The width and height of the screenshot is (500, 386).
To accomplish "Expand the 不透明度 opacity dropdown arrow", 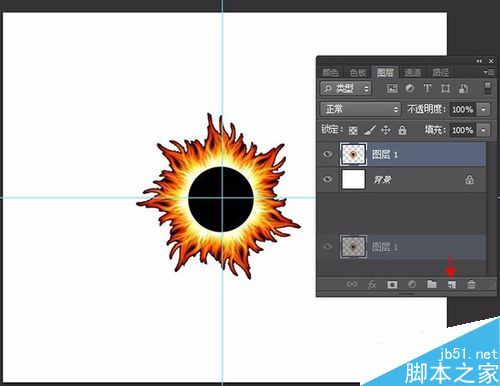I will pyautogui.click(x=483, y=109).
